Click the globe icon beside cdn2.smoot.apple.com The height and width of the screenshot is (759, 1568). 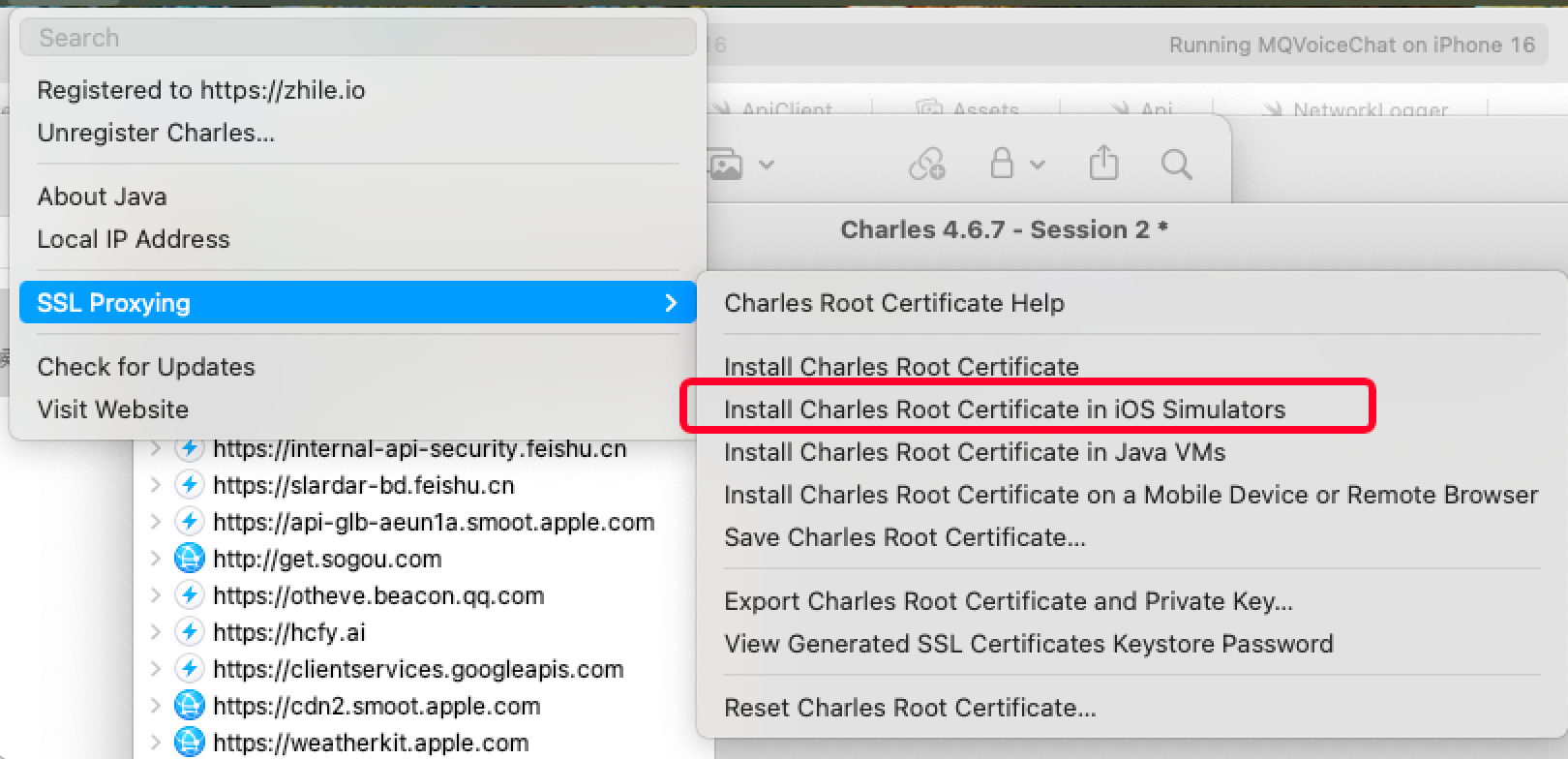(x=190, y=706)
